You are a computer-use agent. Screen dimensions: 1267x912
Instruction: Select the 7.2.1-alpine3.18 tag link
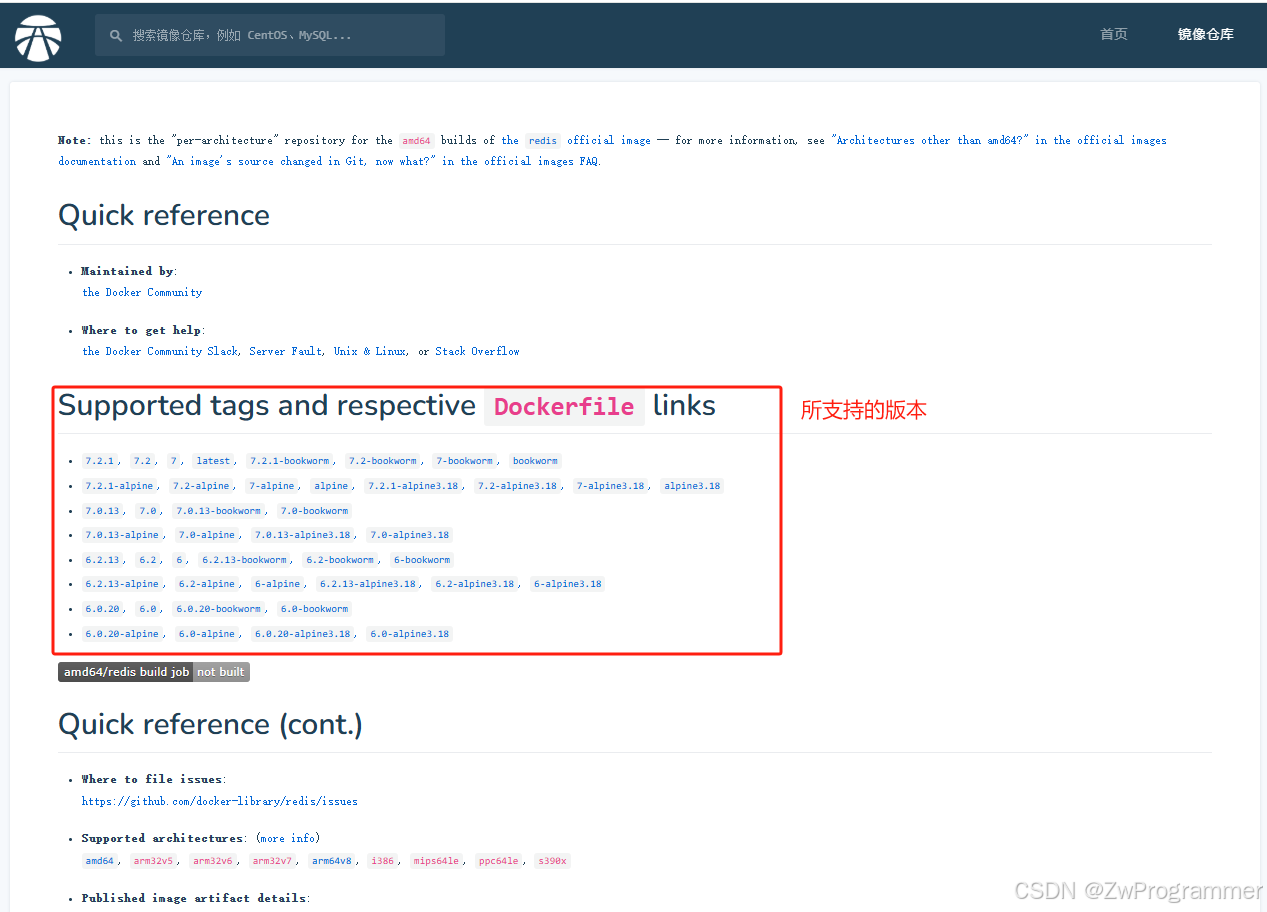click(412, 486)
